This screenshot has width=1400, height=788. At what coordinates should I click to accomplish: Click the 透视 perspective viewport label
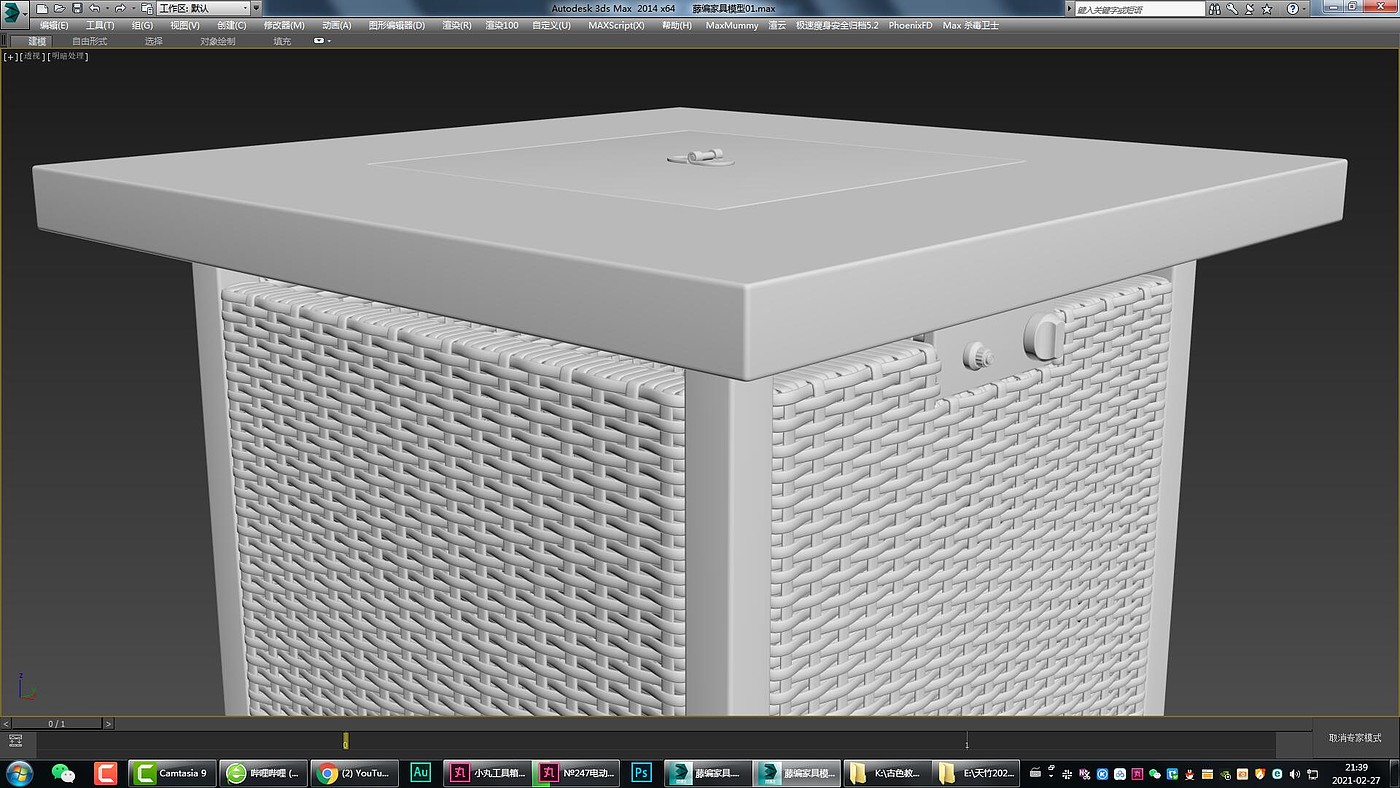[x=33, y=56]
